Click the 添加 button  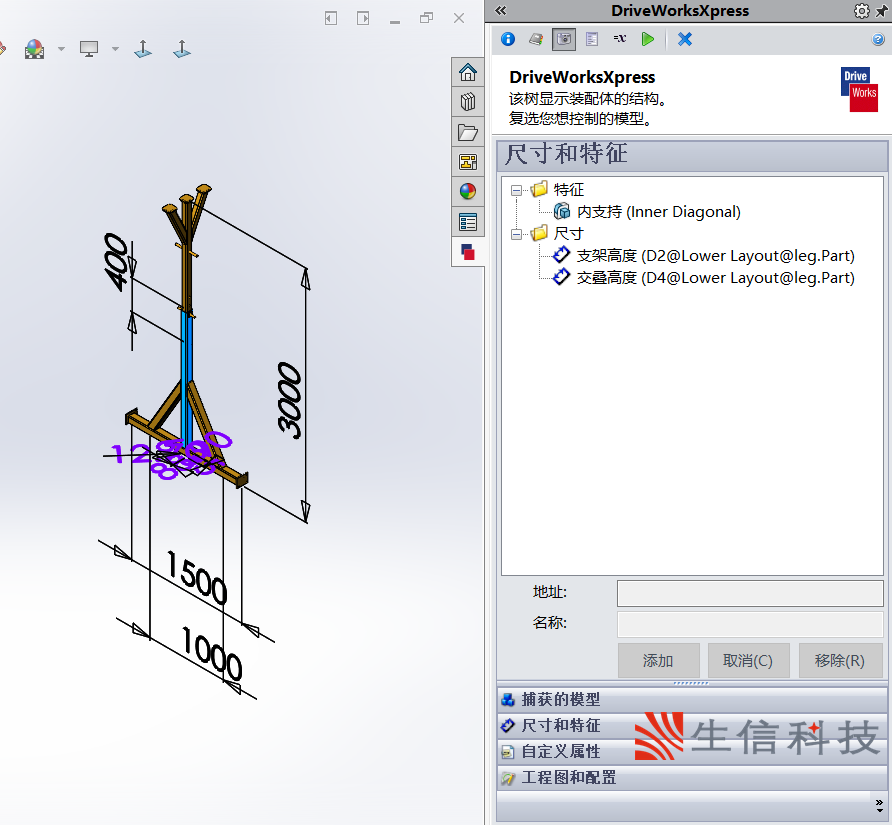(x=659, y=661)
